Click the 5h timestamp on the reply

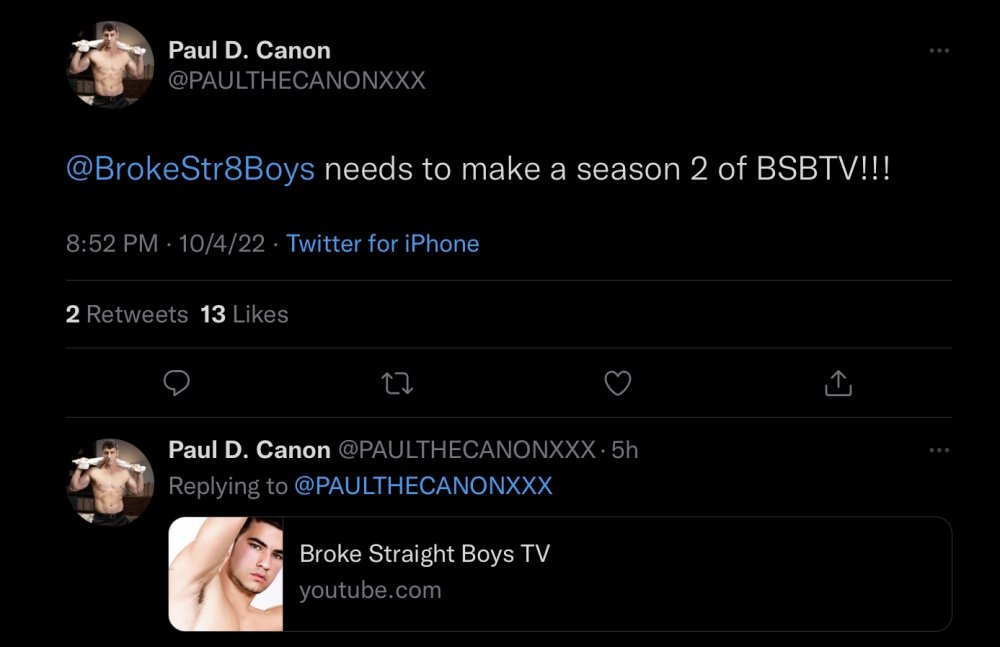[x=625, y=450]
